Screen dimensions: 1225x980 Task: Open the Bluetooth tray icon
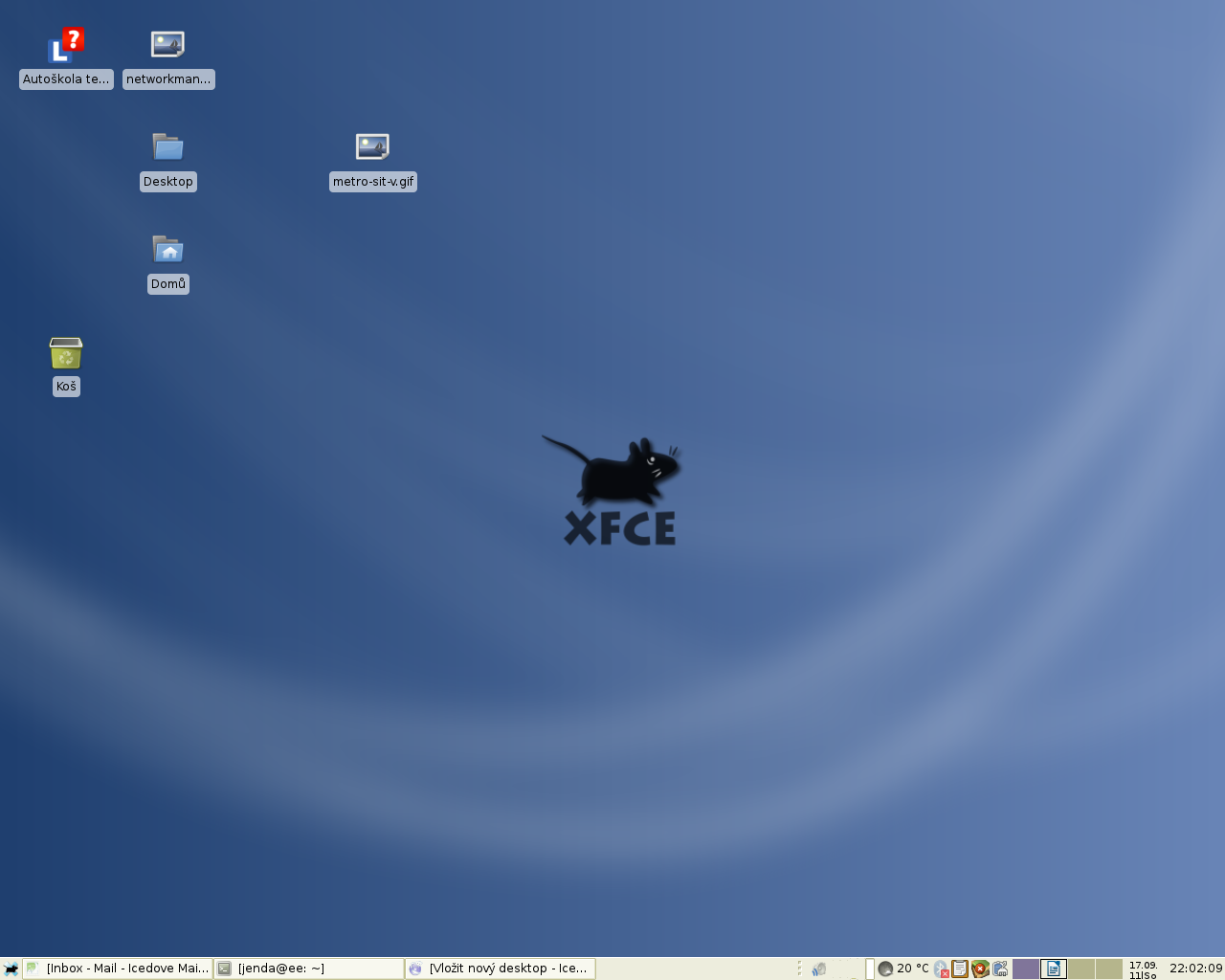click(x=941, y=969)
